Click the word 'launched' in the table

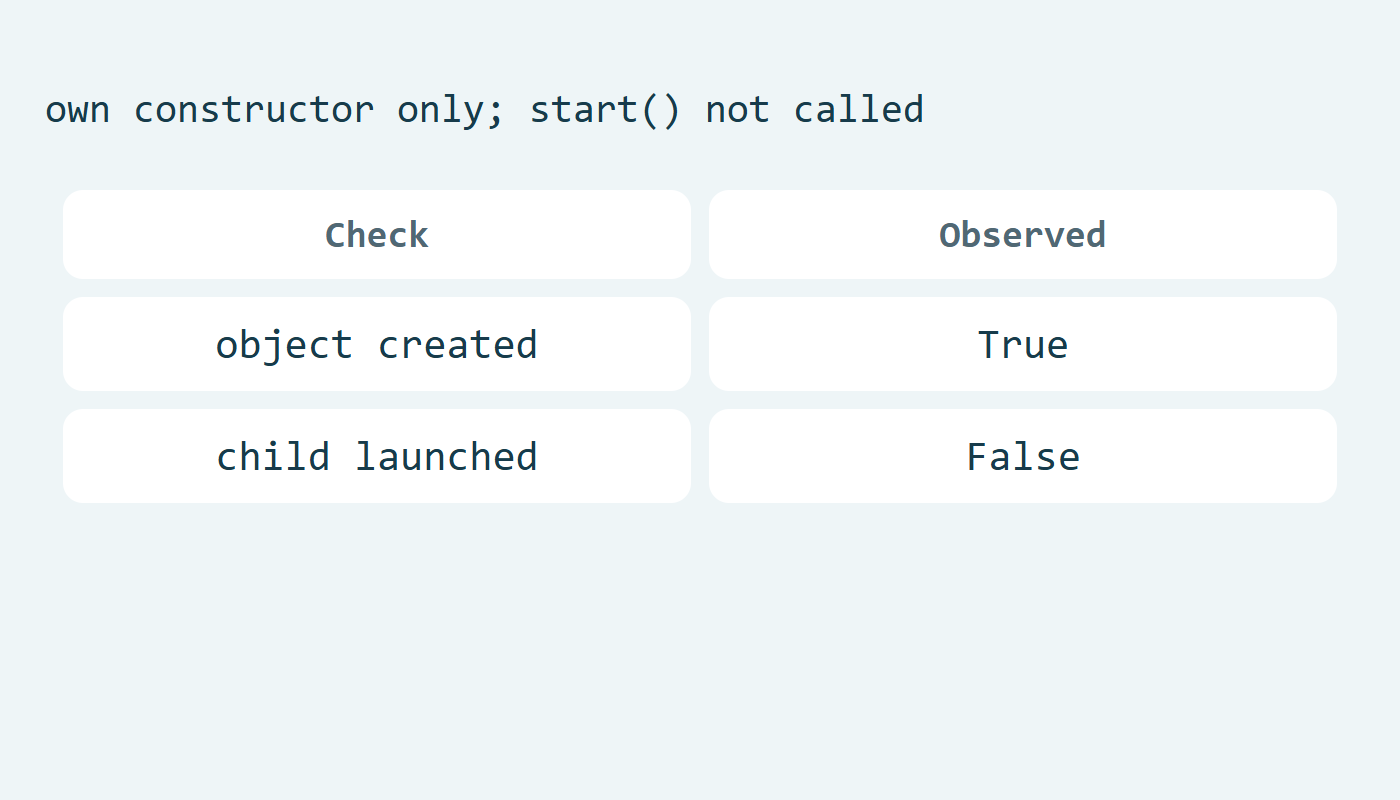(x=447, y=456)
